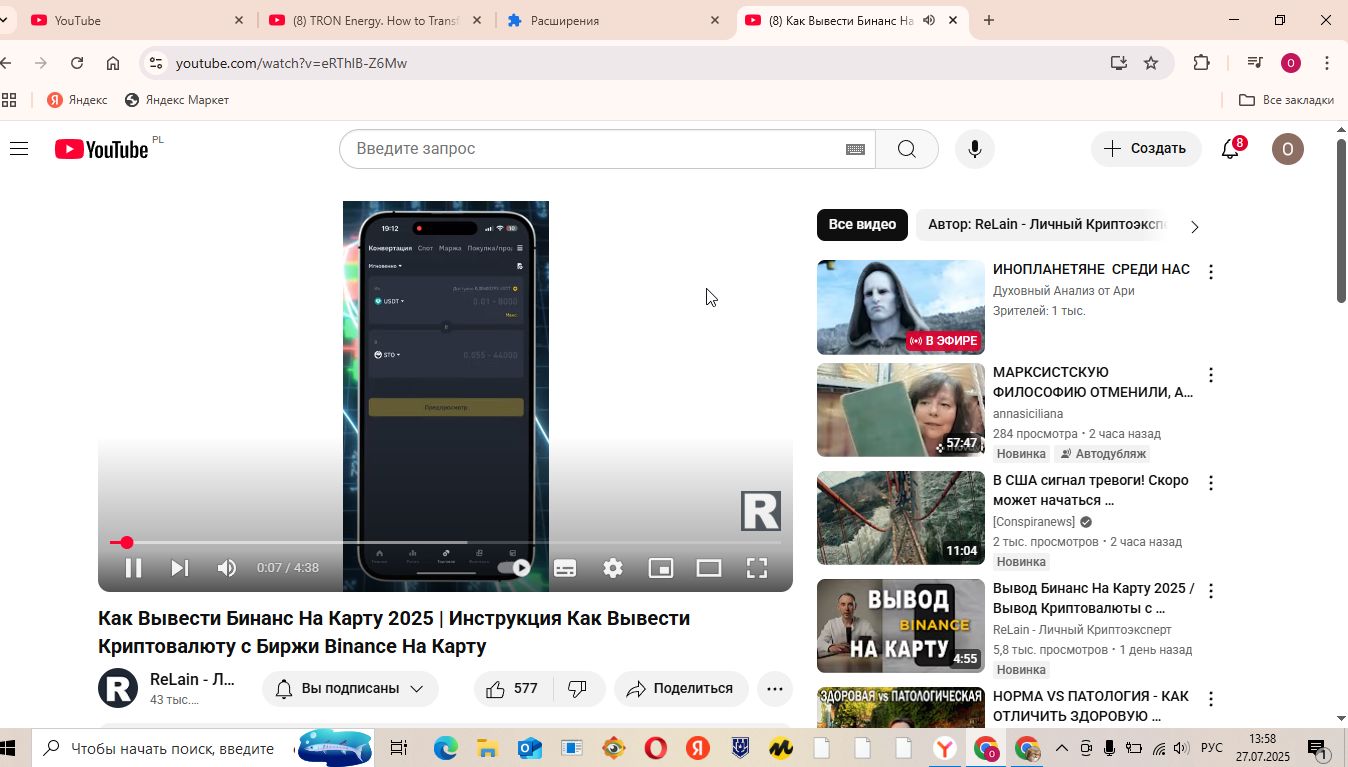Open ИНОПЛАНЕТЯНЕ СРЕДИ НАС live thumbnail
The height and width of the screenshot is (767, 1348).
tap(901, 307)
